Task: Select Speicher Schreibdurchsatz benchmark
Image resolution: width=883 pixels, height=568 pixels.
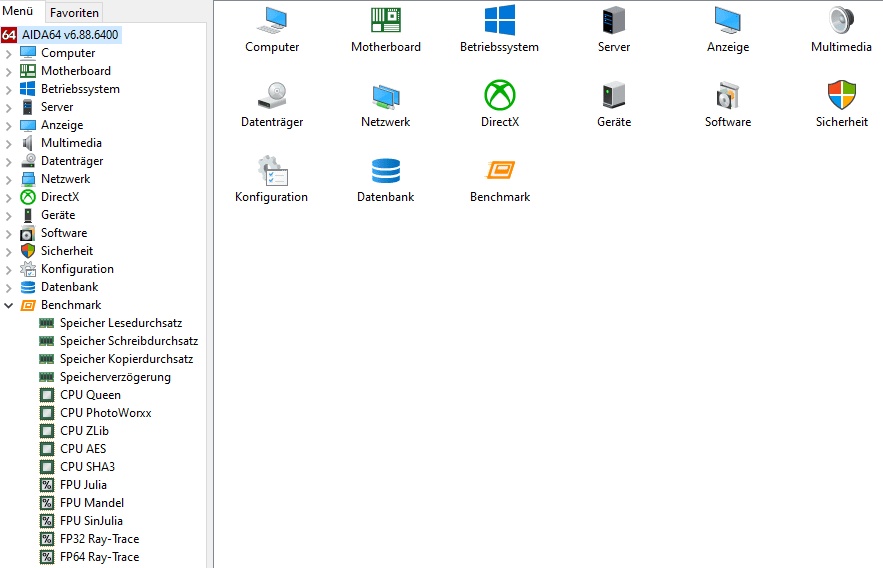Action: (129, 341)
